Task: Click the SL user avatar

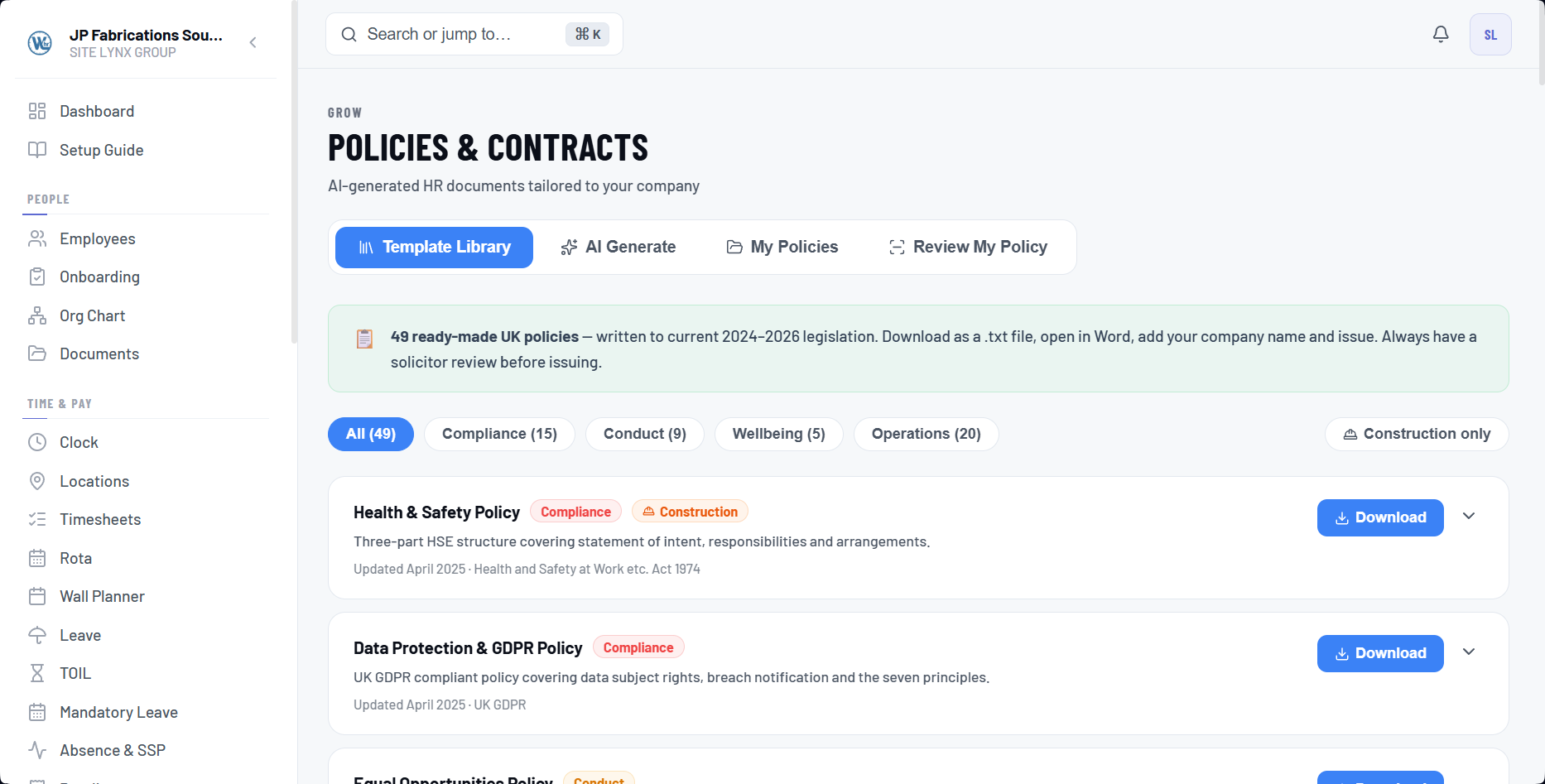Action: (1490, 34)
